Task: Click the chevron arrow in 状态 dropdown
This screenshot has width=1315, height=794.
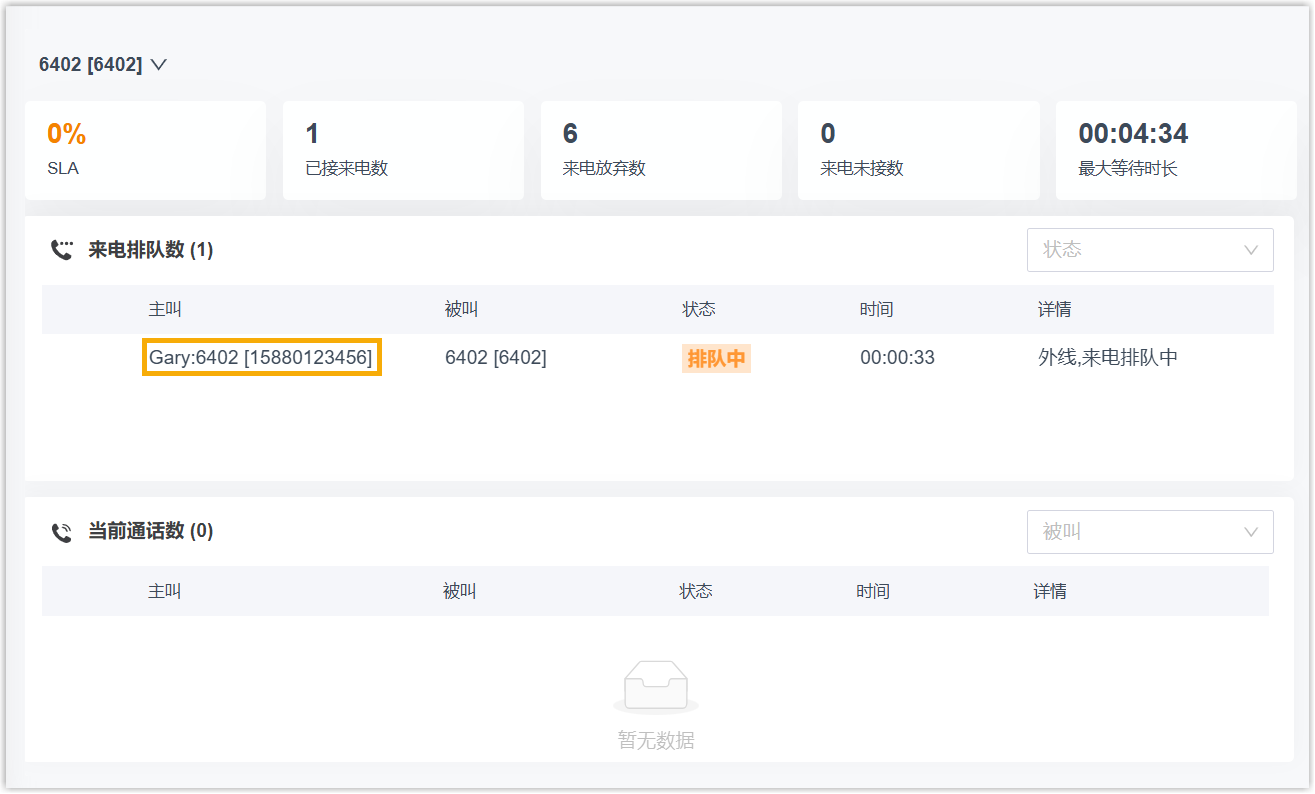Action: 1250,250
